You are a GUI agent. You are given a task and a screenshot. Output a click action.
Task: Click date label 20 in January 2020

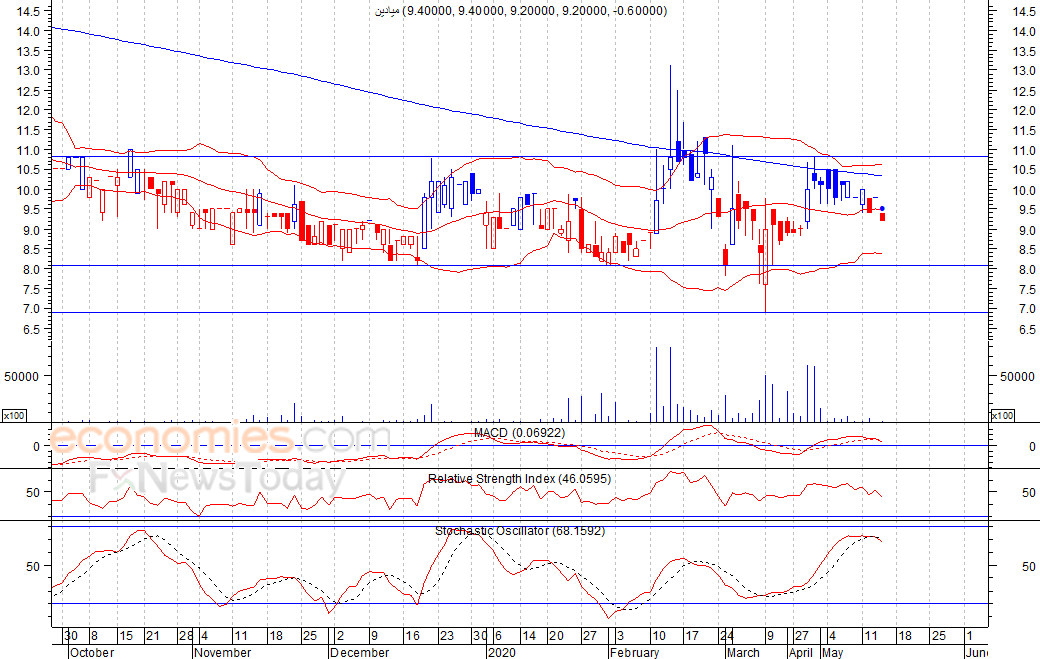(556, 636)
